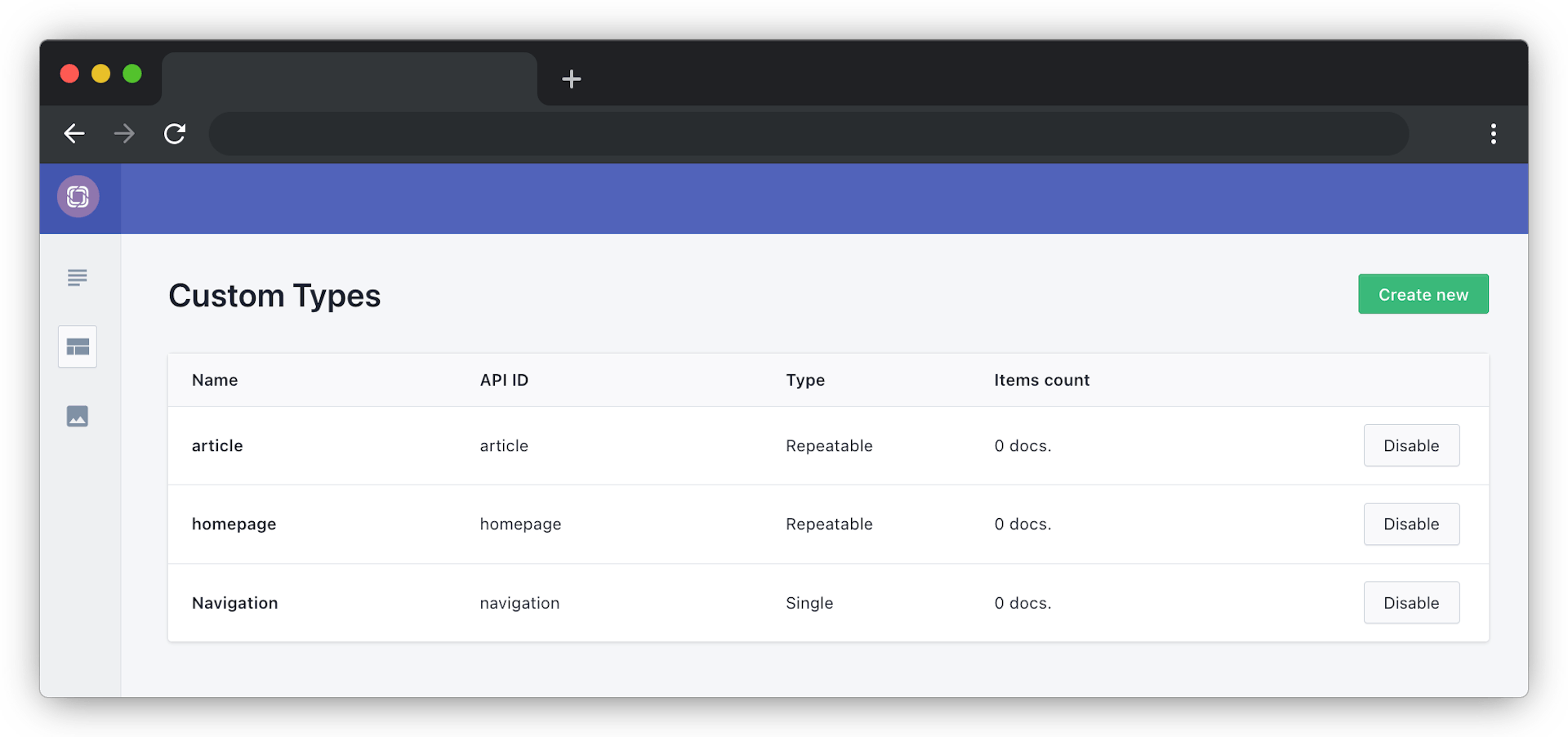Viewport: 1568px width, 737px height.
Task: Disable the article custom type
Action: pos(1410,445)
